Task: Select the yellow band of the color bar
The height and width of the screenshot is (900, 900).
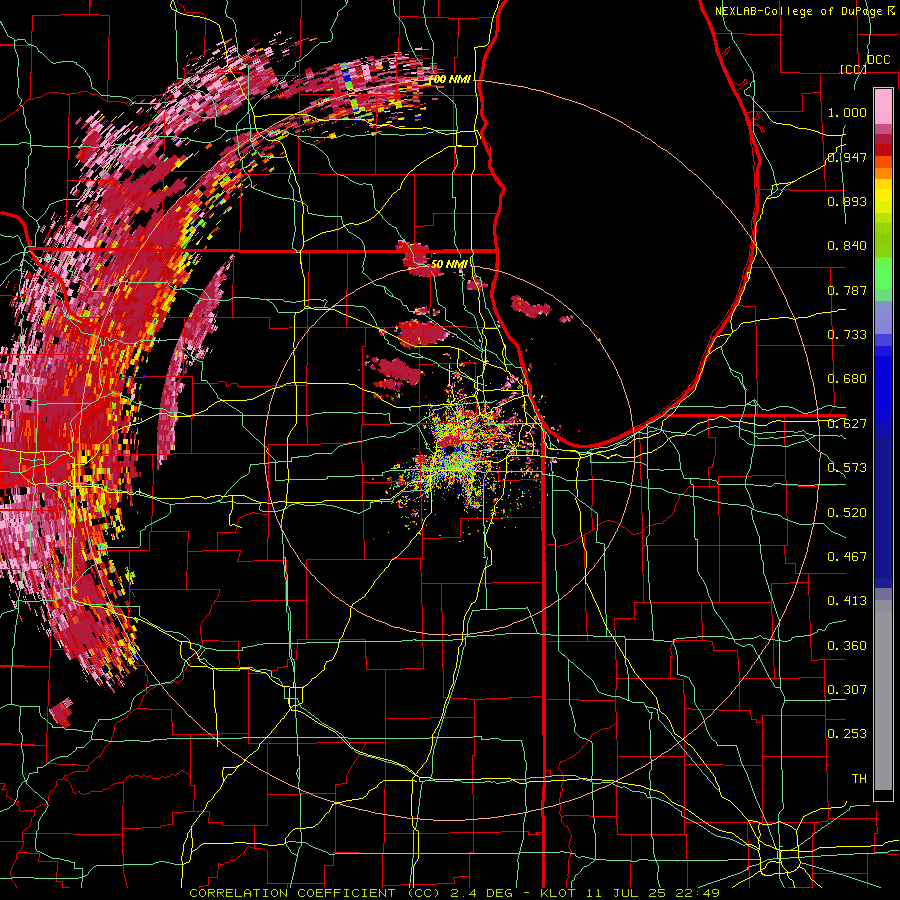Action: click(883, 197)
